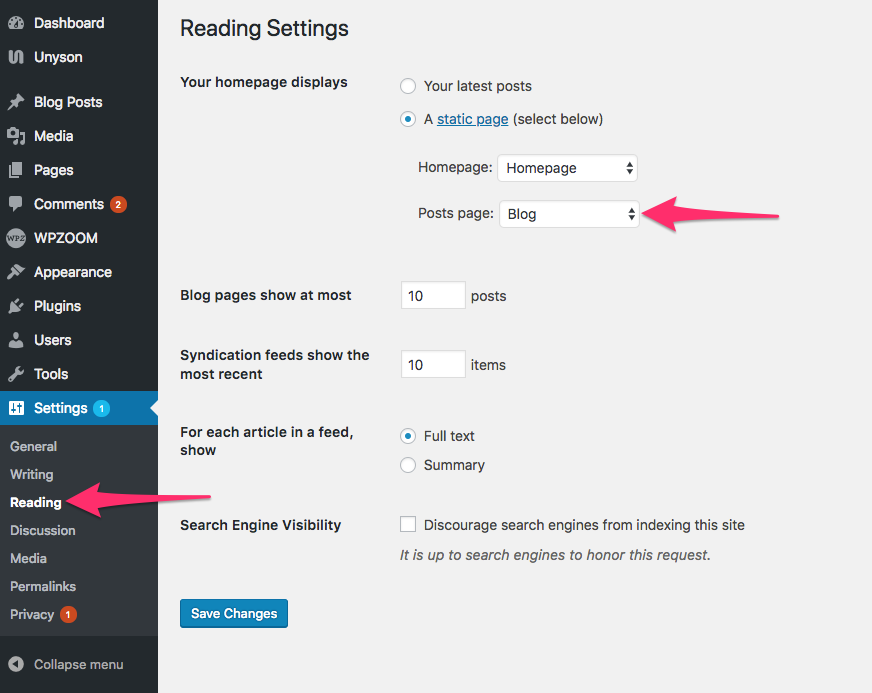Click the WPZOOM logo icon
This screenshot has height=693, width=872.
(16, 238)
